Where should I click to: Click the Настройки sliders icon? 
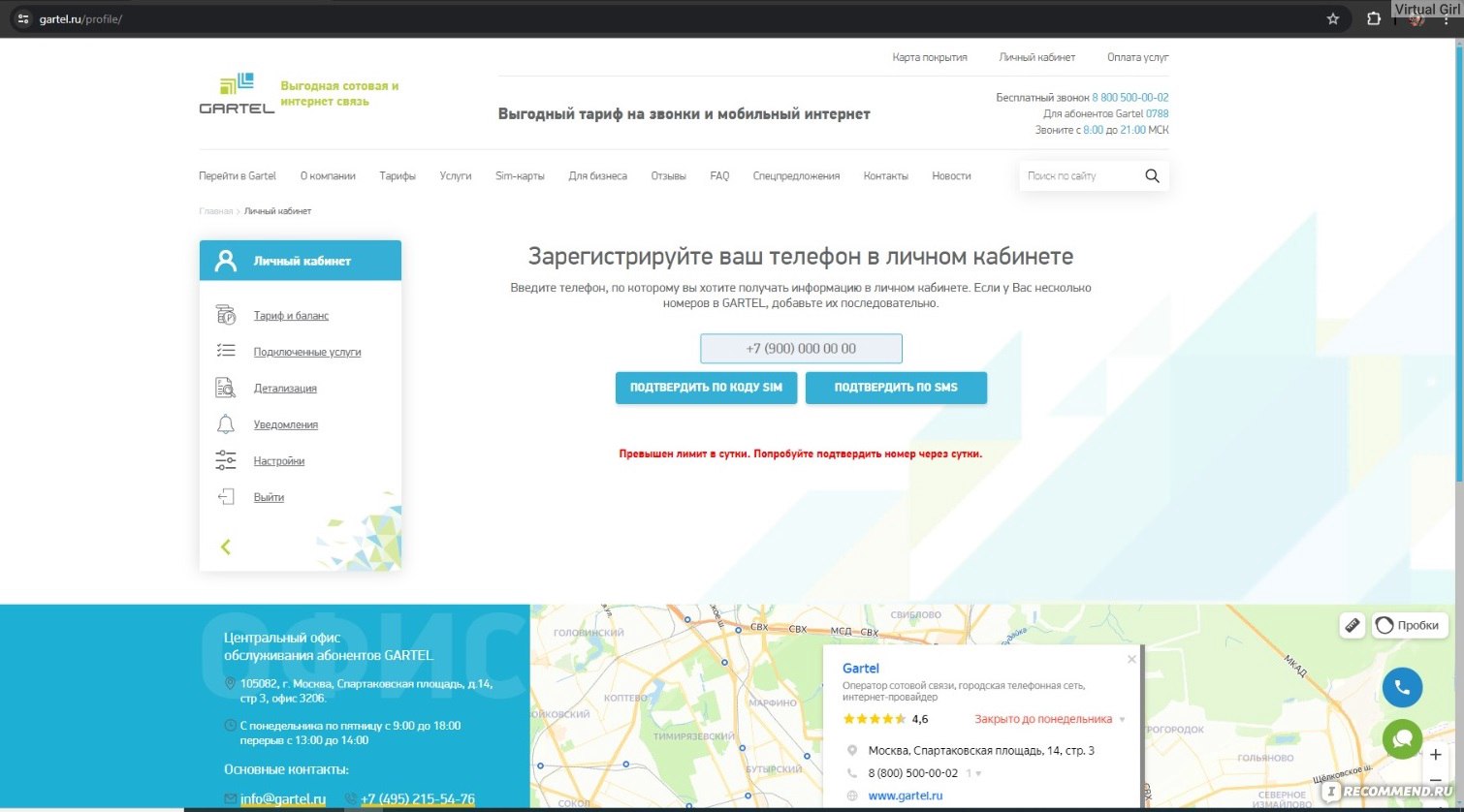(x=226, y=460)
